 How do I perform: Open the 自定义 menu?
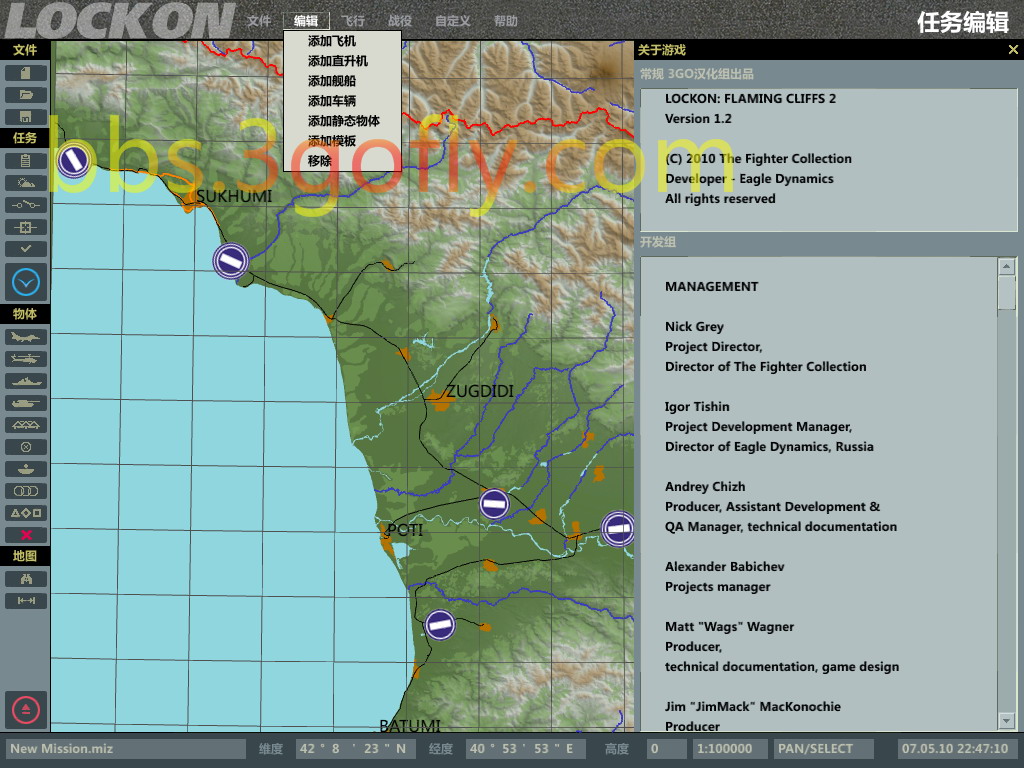click(453, 21)
